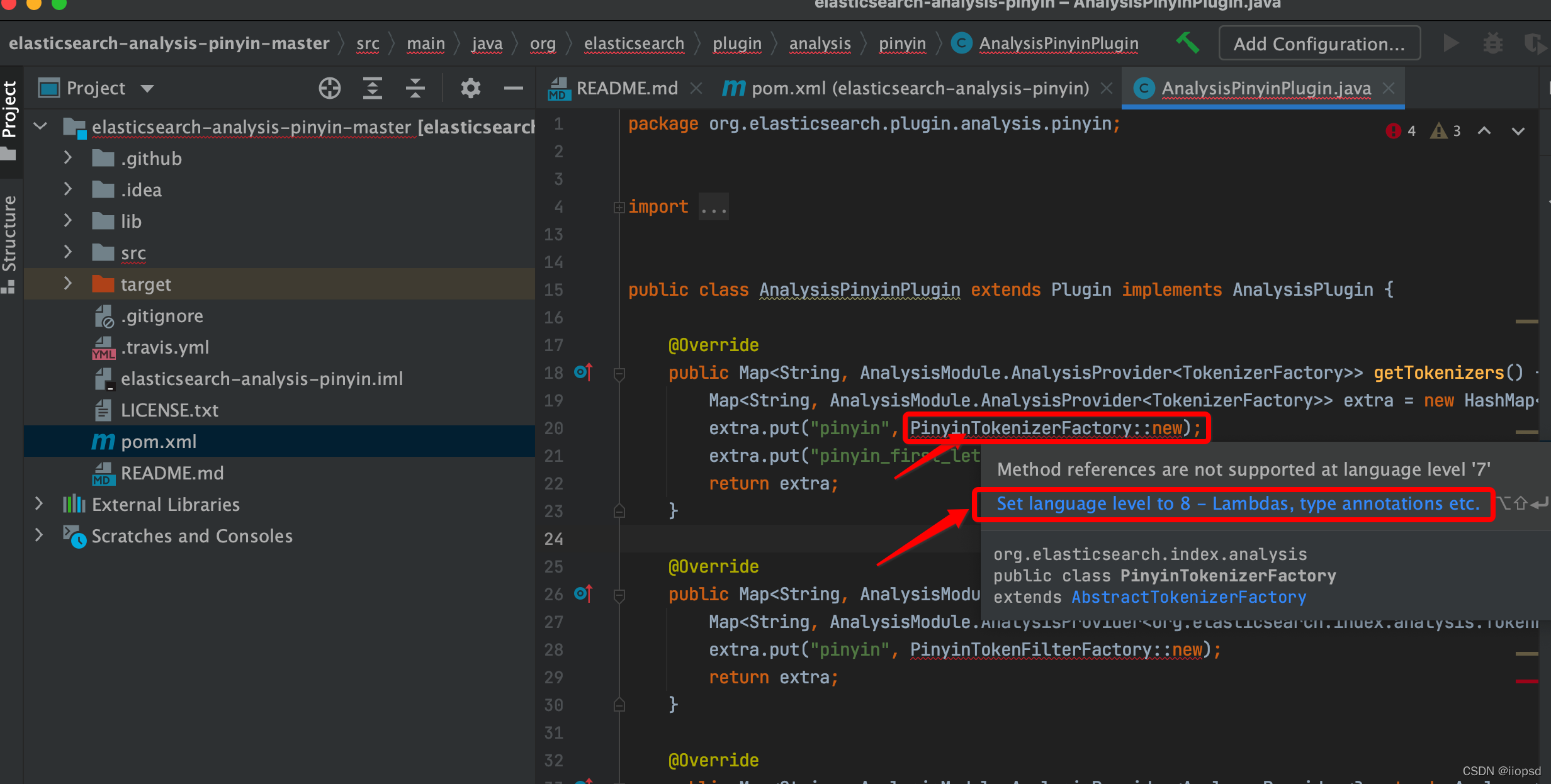The width and height of the screenshot is (1551, 784).
Task: Expand the src folder
Action: [68, 252]
